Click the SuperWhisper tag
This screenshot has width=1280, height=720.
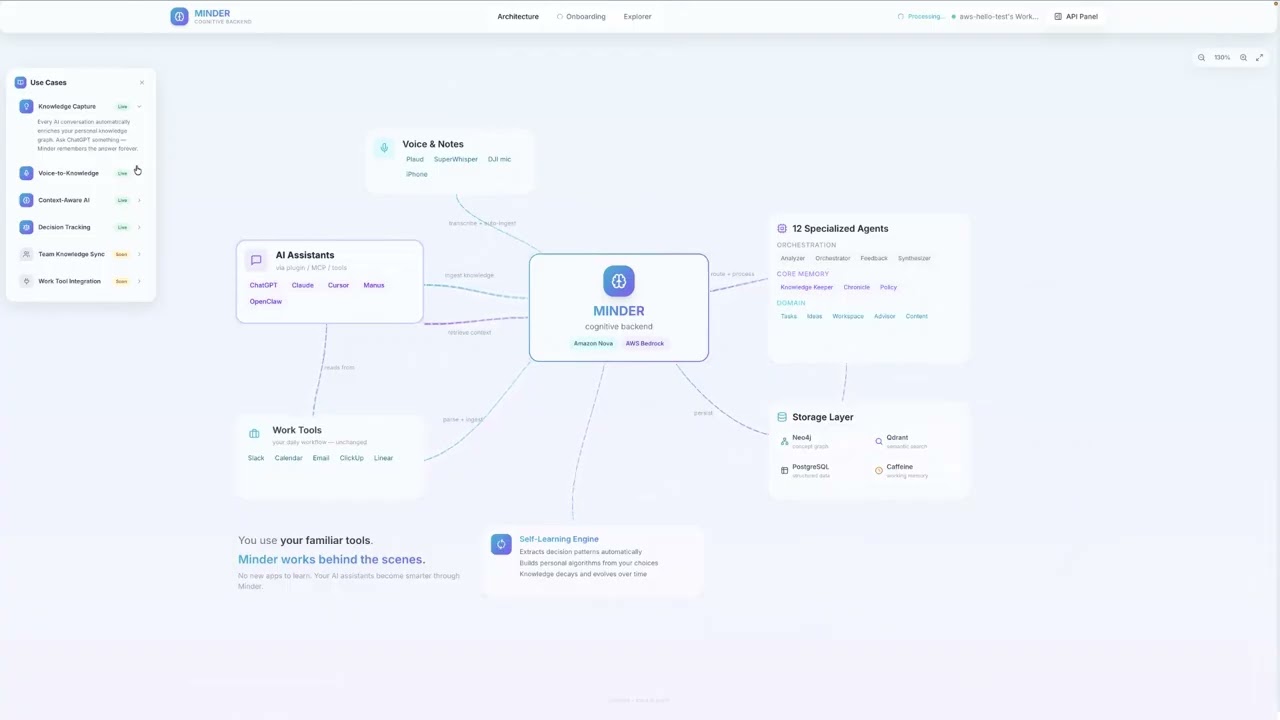456,159
